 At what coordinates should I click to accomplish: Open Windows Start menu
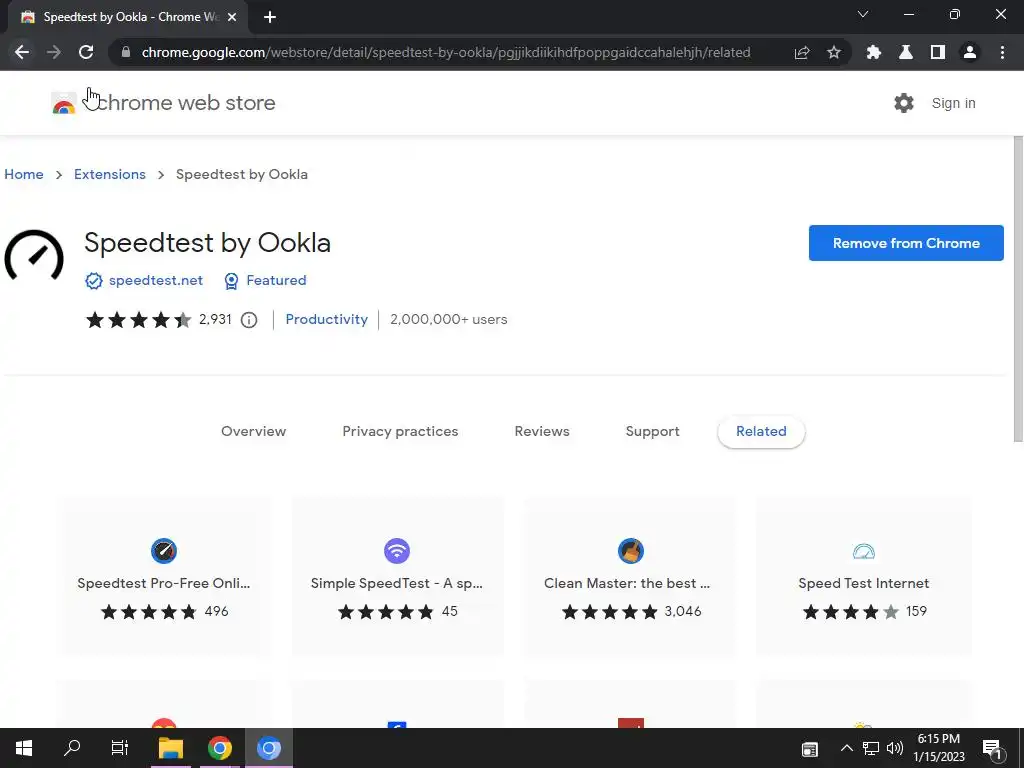click(24, 748)
